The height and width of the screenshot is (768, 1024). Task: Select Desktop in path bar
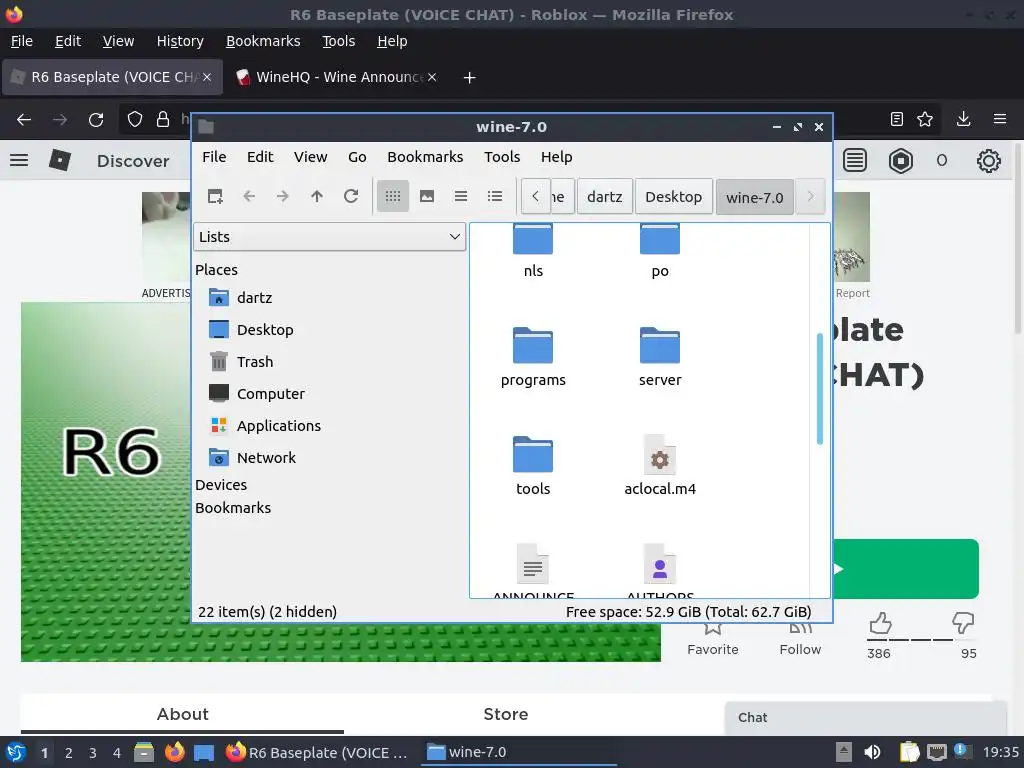pyautogui.click(x=673, y=197)
